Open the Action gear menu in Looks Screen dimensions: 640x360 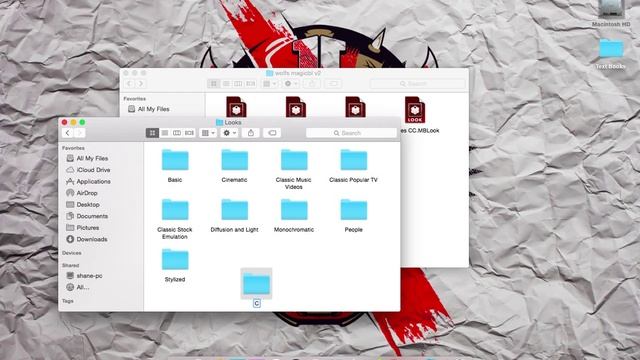(229, 133)
